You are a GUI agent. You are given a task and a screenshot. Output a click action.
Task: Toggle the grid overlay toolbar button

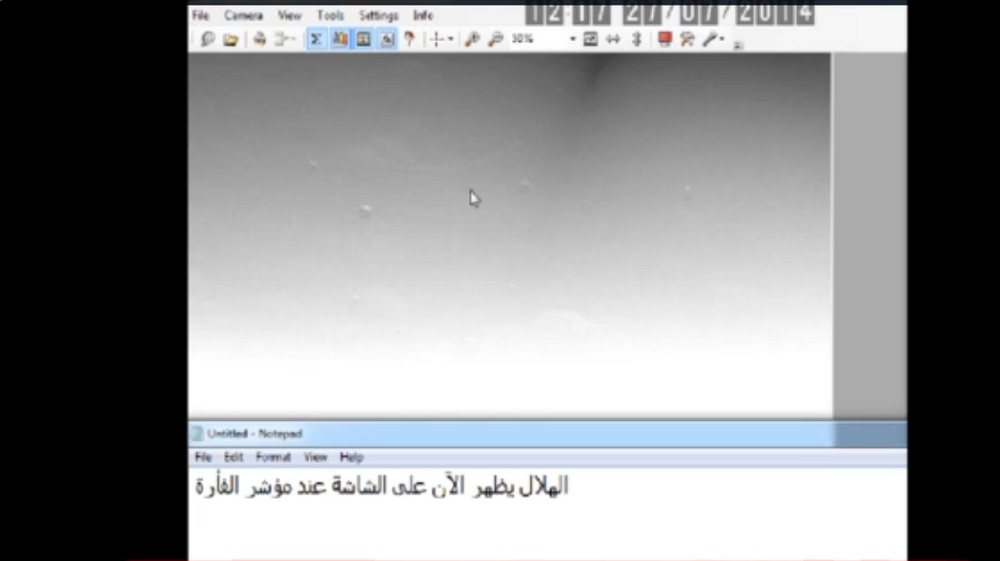click(363, 39)
